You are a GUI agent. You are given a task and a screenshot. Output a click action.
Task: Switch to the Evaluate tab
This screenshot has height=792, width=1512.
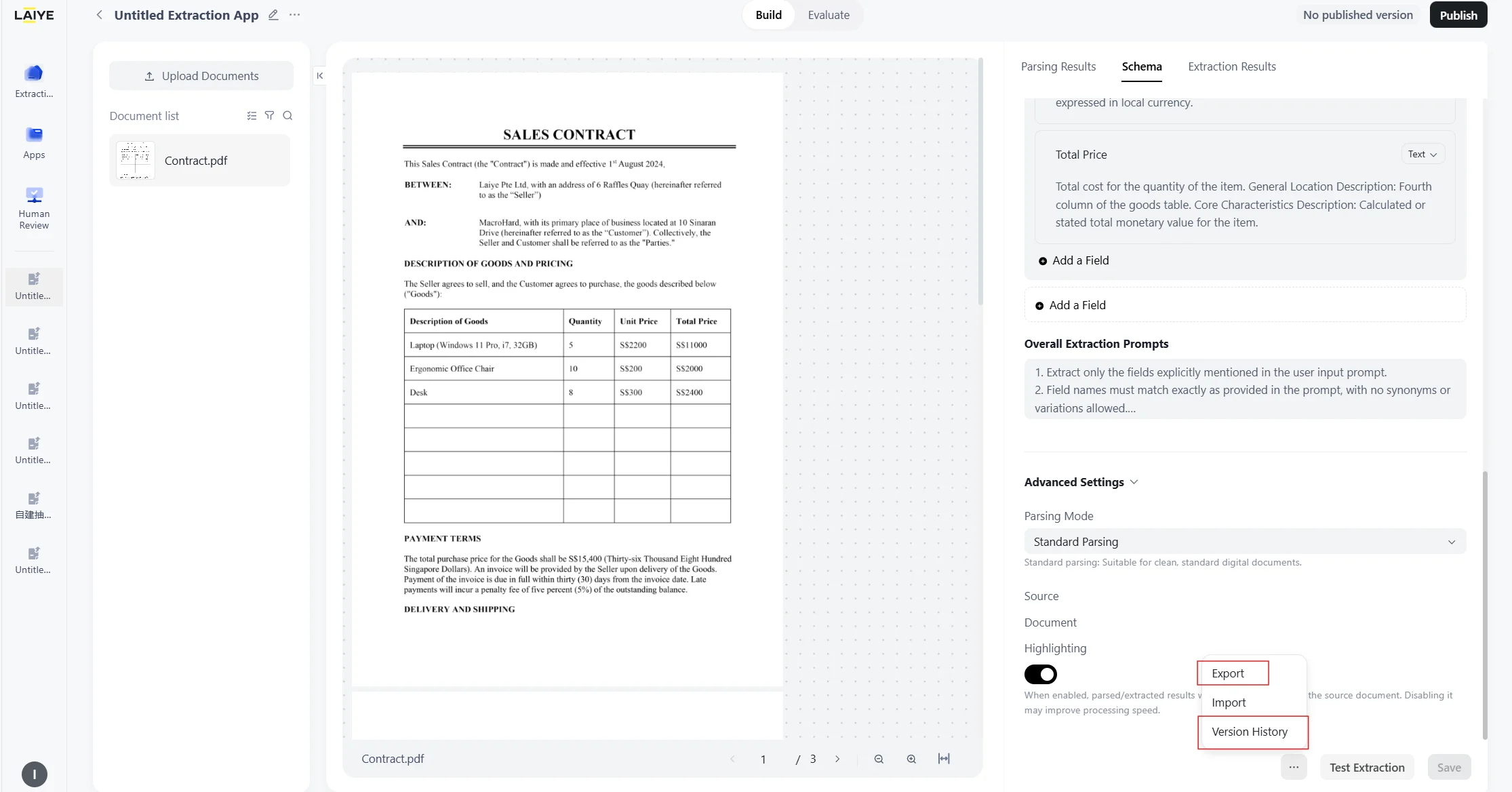tap(829, 15)
